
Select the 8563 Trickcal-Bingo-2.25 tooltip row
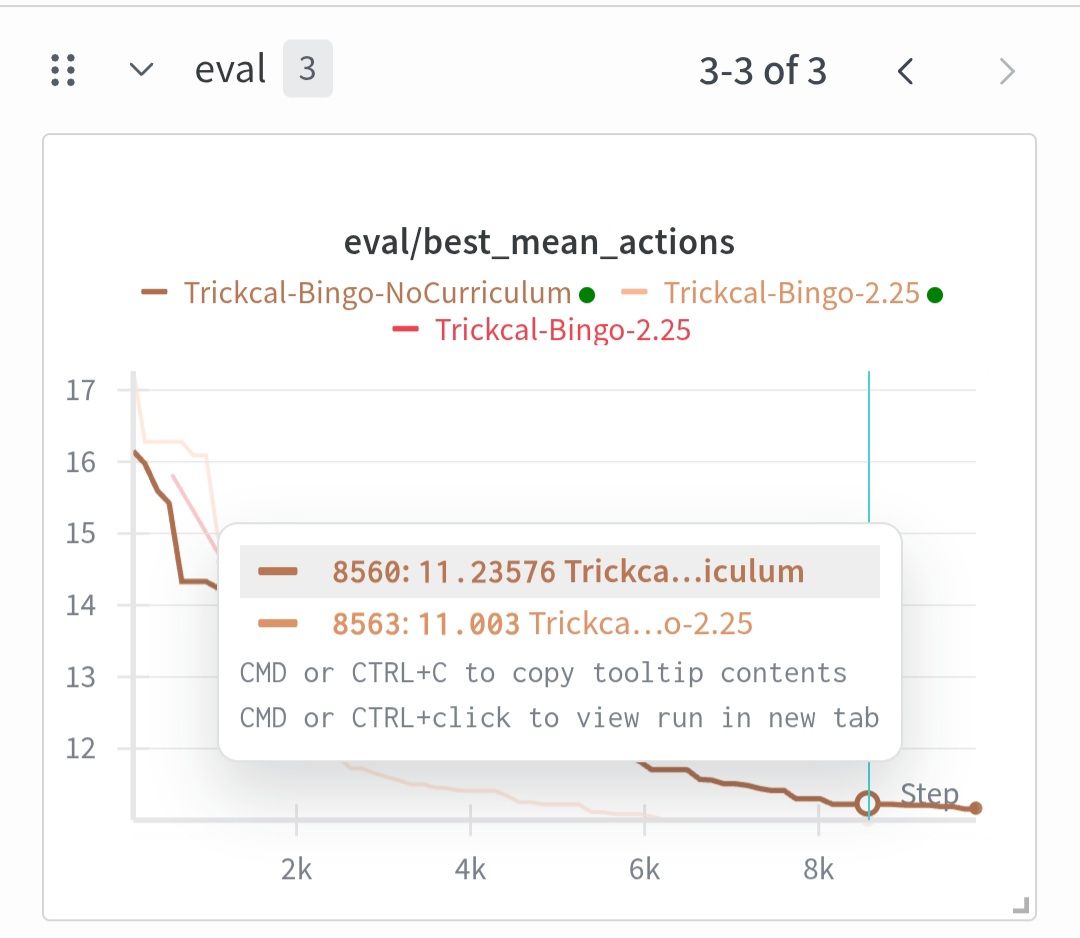(x=559, y=624)
